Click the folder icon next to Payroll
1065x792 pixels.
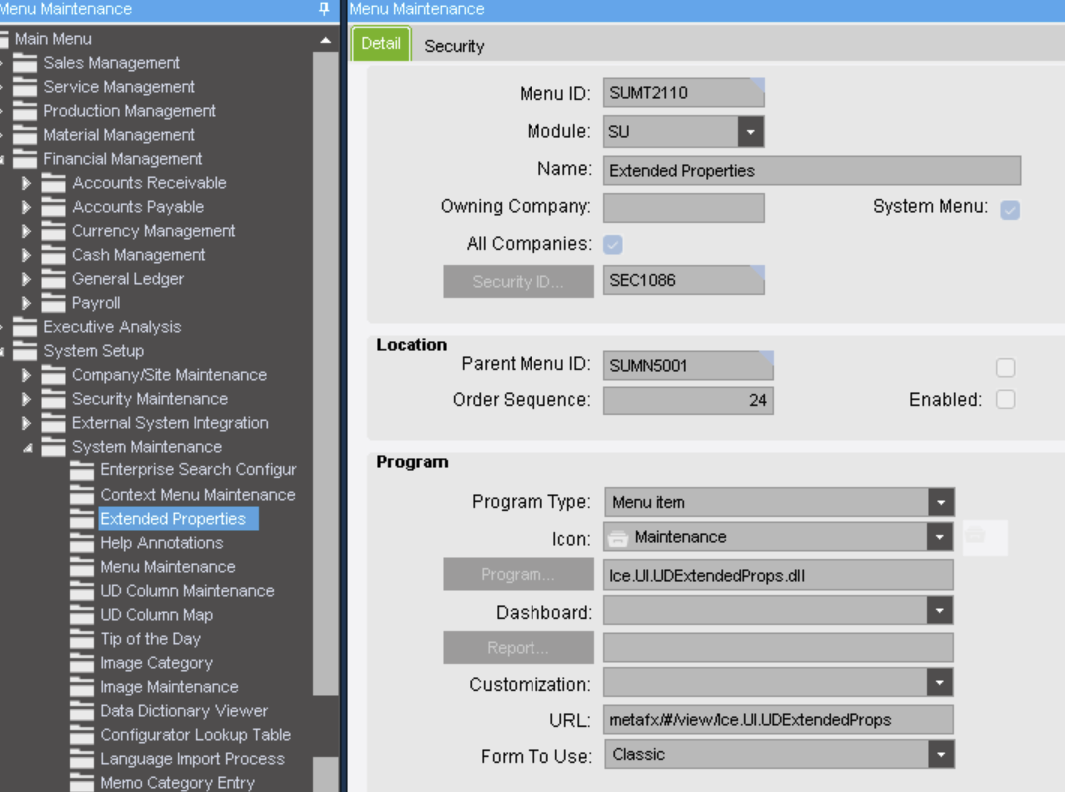54,303
